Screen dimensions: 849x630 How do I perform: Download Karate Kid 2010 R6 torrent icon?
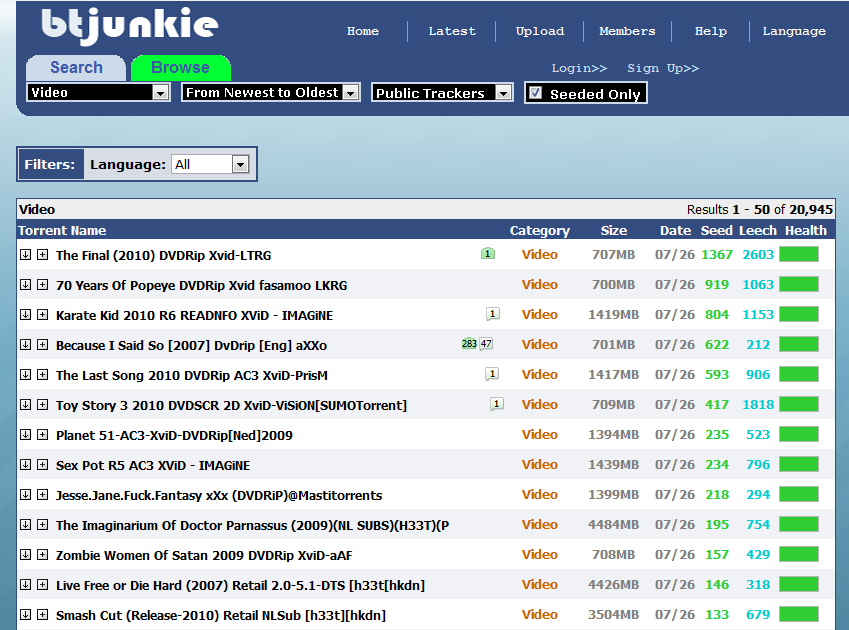pyautogui.click(x=25, y=314)
